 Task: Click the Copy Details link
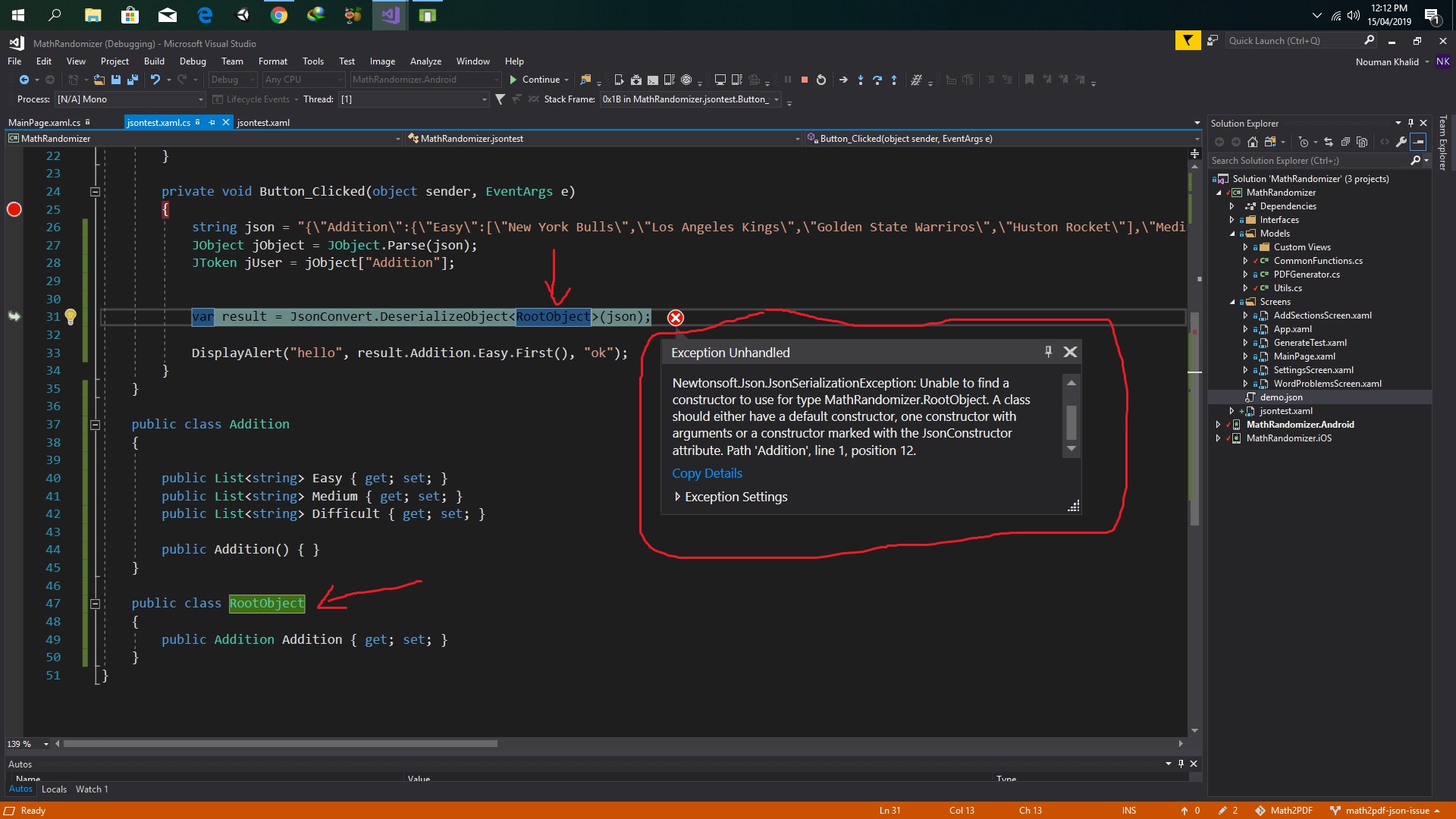pyautogui.click(x=707, y=473)
